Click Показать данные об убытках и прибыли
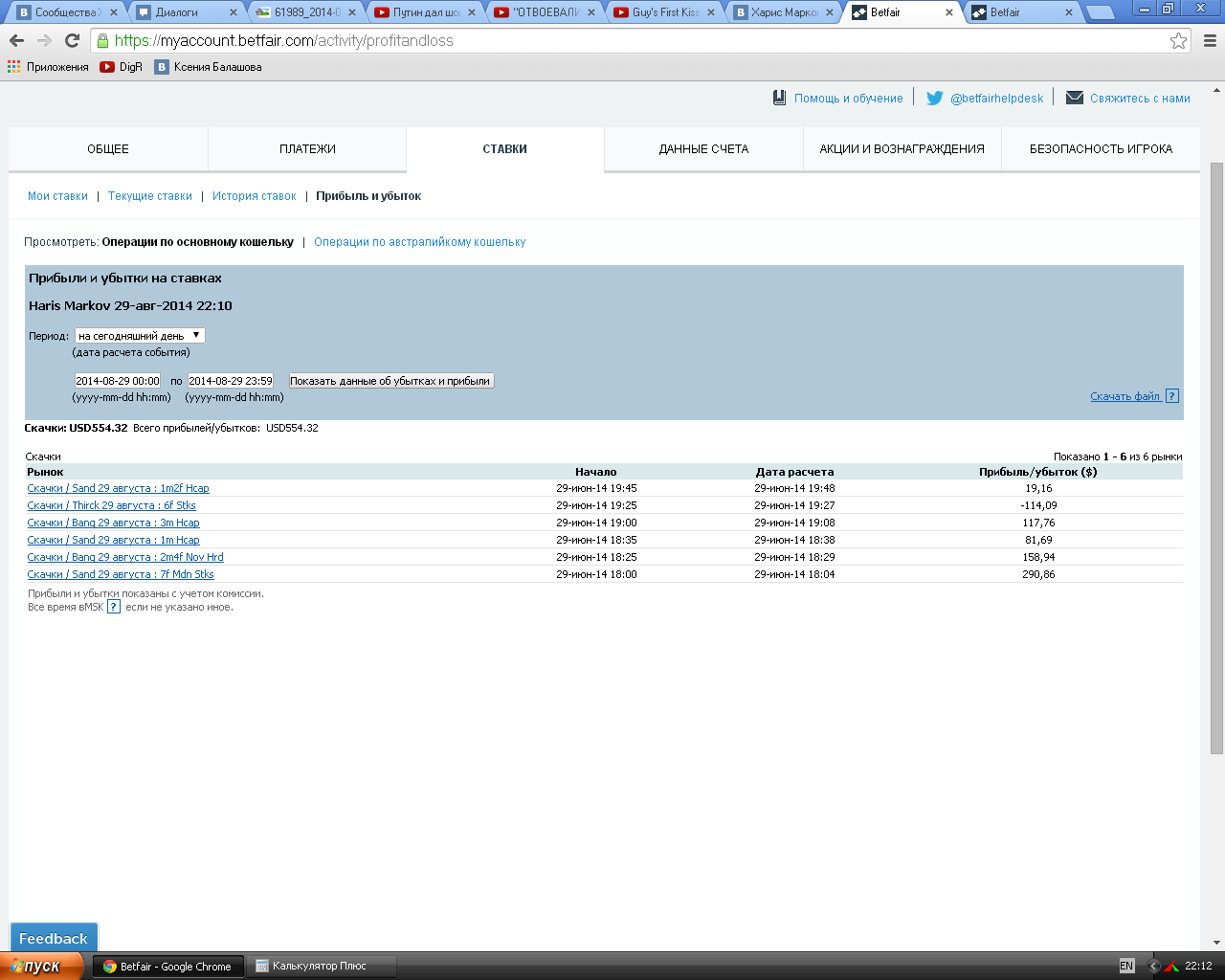Screen dimensions: 1225x980 click(x=390, y=381)
